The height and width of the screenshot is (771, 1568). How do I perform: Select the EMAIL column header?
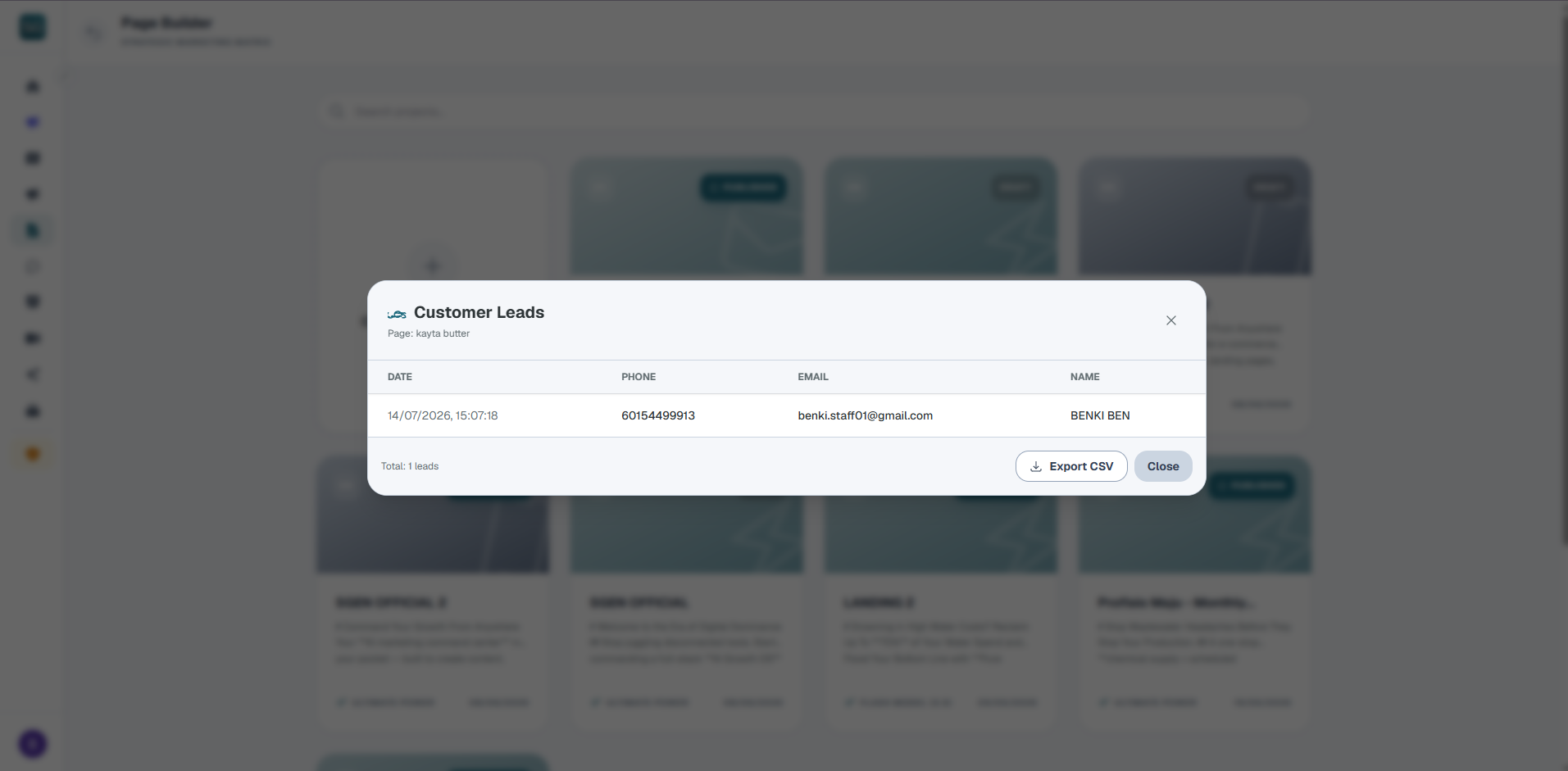pyautogui.click(x=813, y=377)
